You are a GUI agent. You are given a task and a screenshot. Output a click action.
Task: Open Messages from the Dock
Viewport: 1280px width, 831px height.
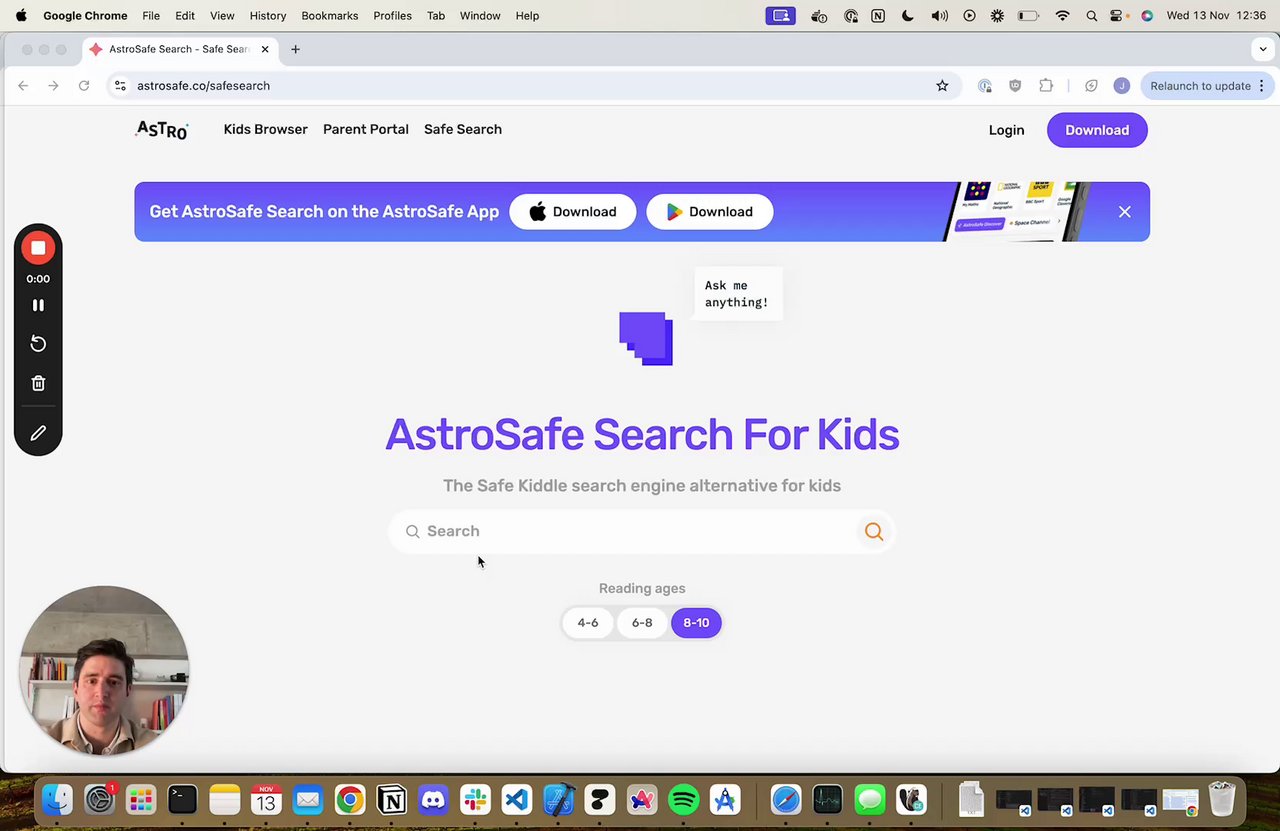pos(870,800)
